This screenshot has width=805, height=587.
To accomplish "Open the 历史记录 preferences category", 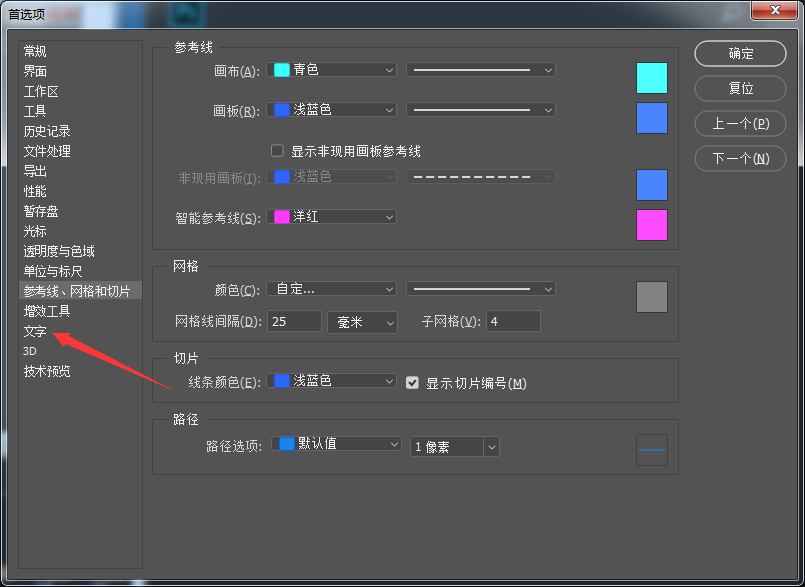I will click(47, 131).
